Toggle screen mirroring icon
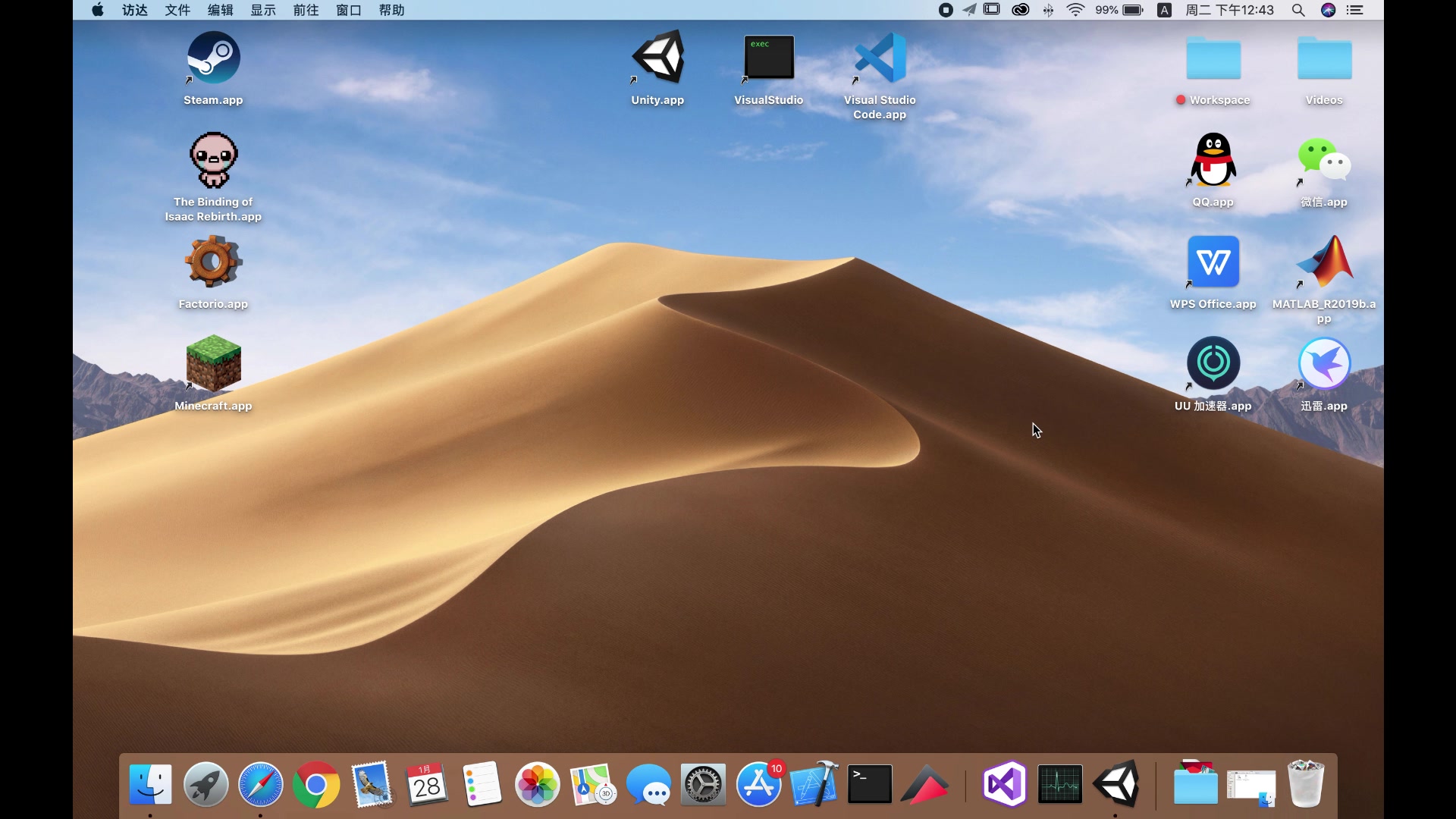Image resolution: width=1456 pixels, height=819 pixels. pos(991,10)
